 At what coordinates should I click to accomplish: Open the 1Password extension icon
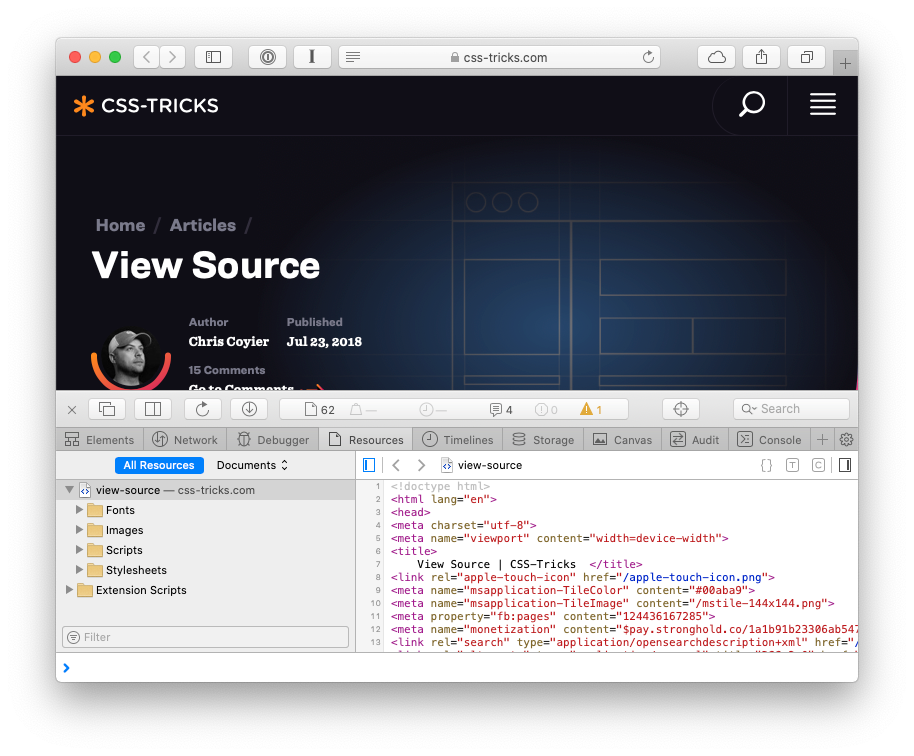click(x=268, y=57)
